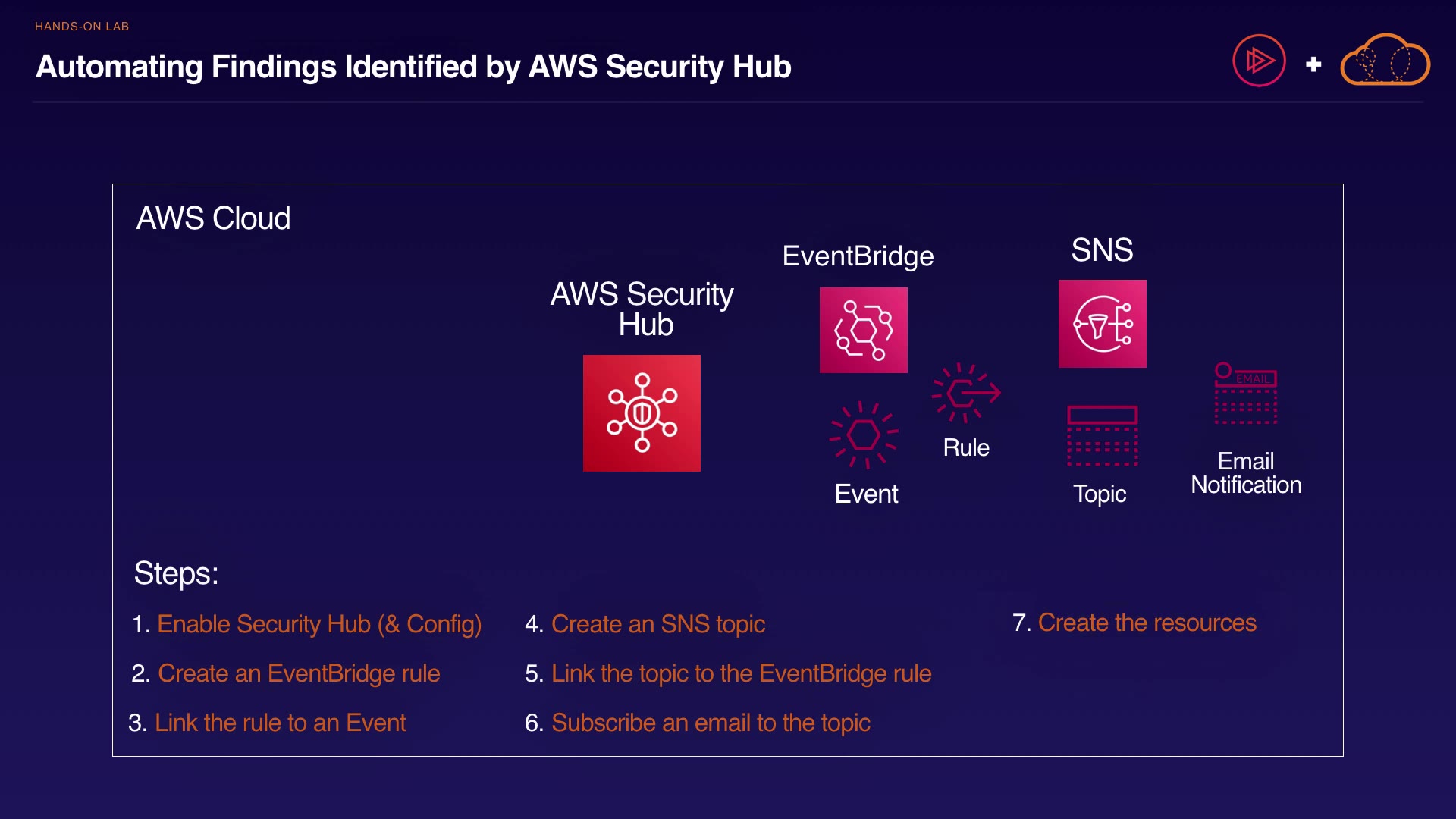Click Link the topic to EventBridge rule

(741, 673)
